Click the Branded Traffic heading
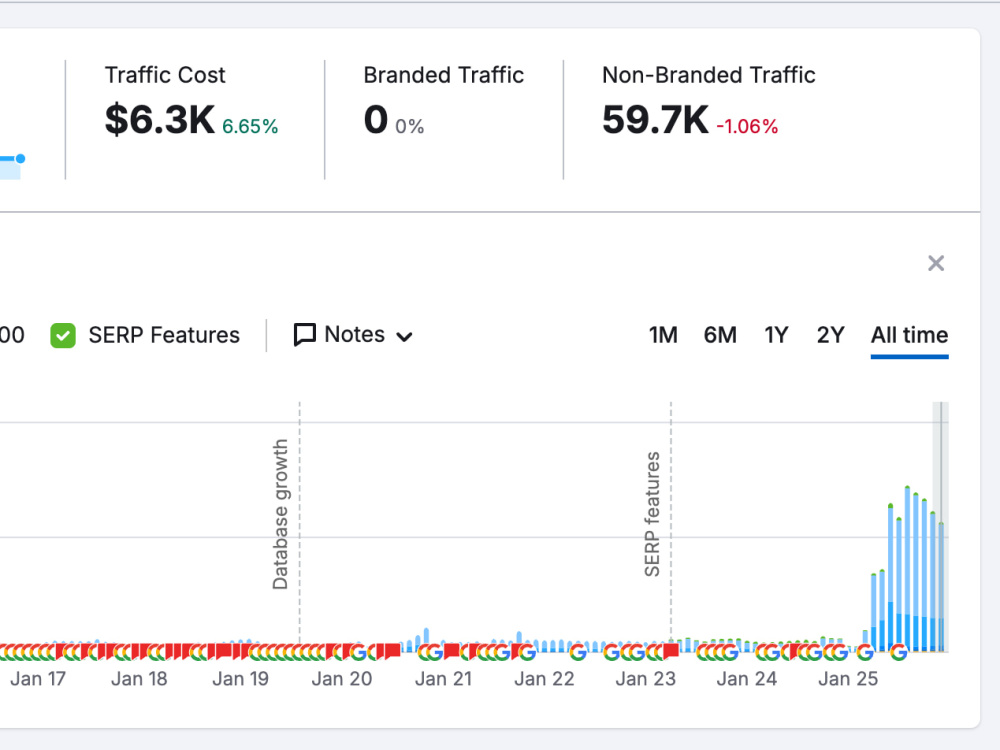 (x=444, y=75)
